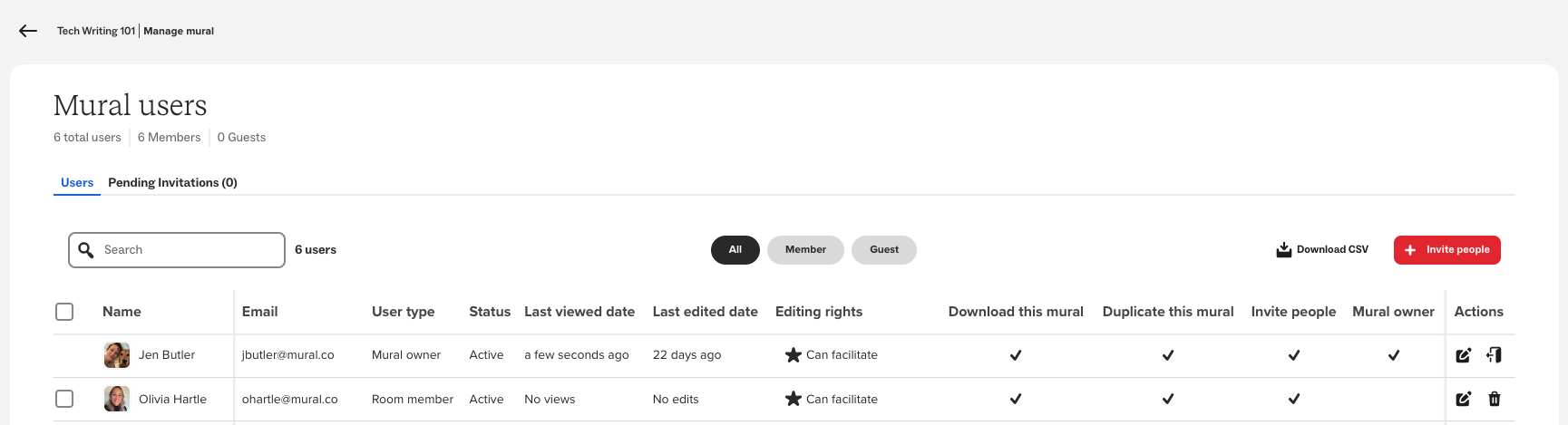Click the back arrow icon
This screenshot has width=1568, height=425.
(28, 31)
